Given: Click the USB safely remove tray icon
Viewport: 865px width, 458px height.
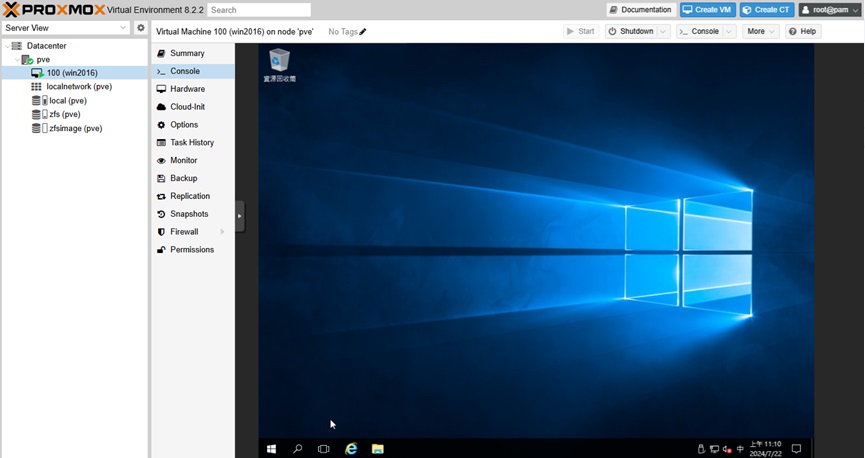Looking at the screenshot, I should [702, 449].
